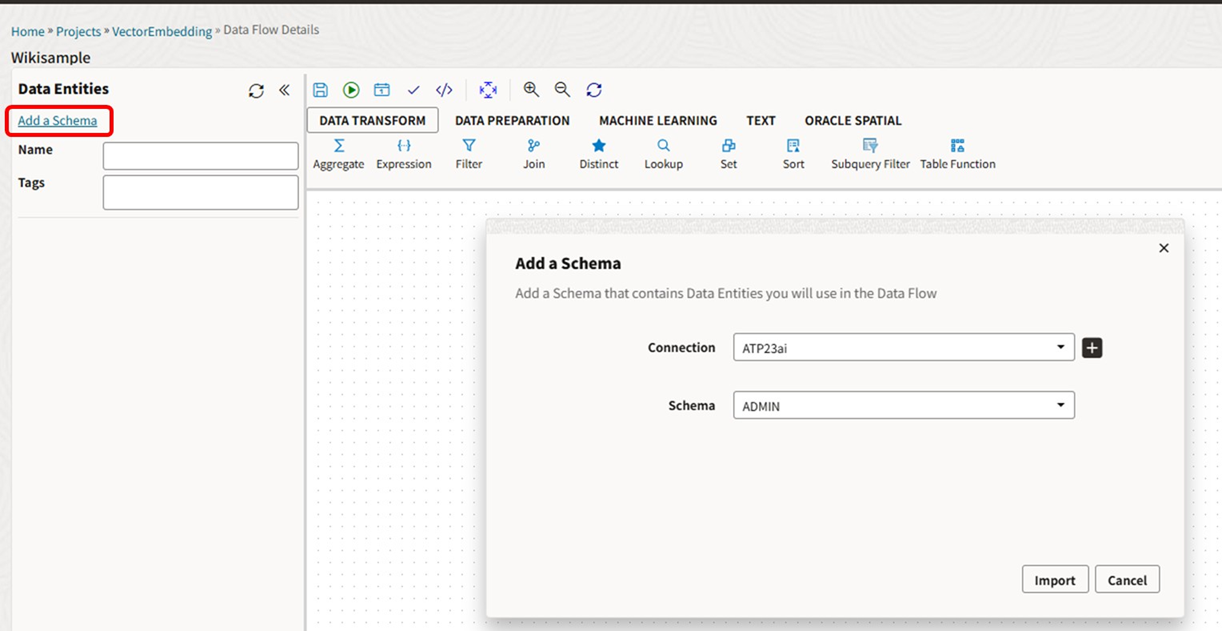Image resolution: width=1222 pixels, height=631 pixels.
Task: Switch to the Data Transform tab
Action: (372, 120)
